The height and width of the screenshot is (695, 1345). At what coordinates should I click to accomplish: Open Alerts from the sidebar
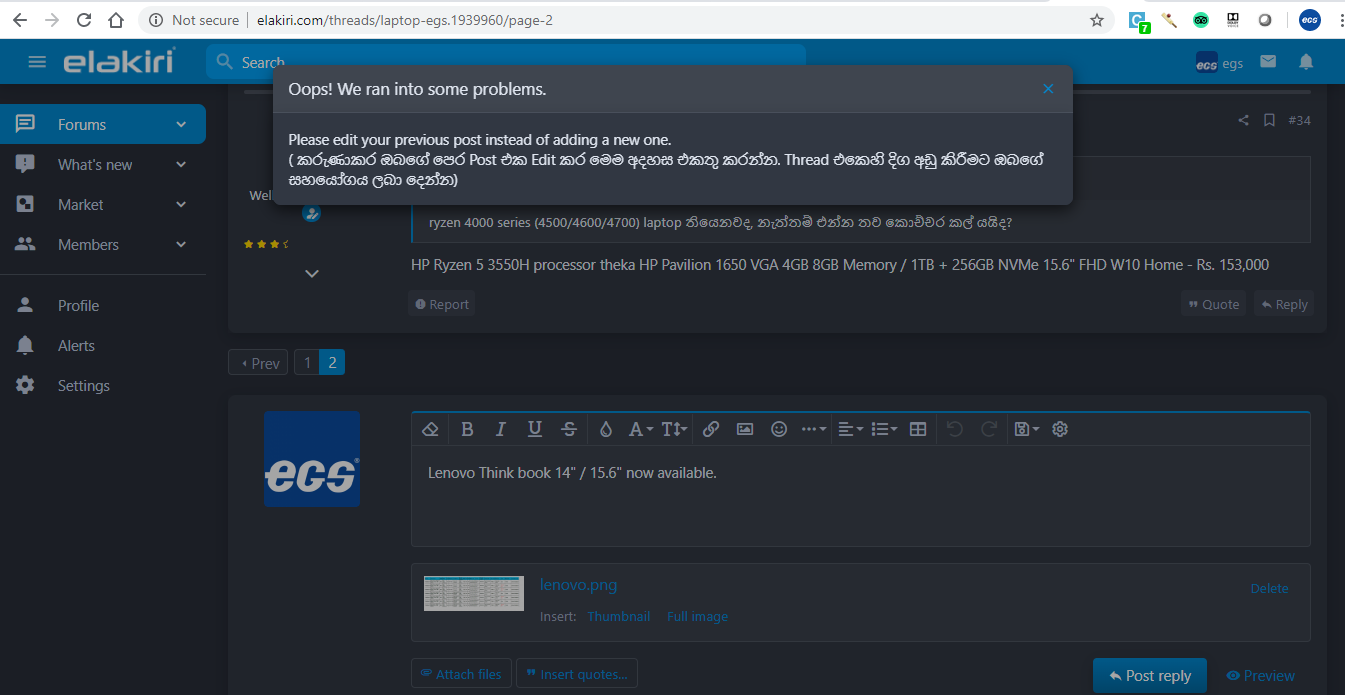[x=76, y=346]
